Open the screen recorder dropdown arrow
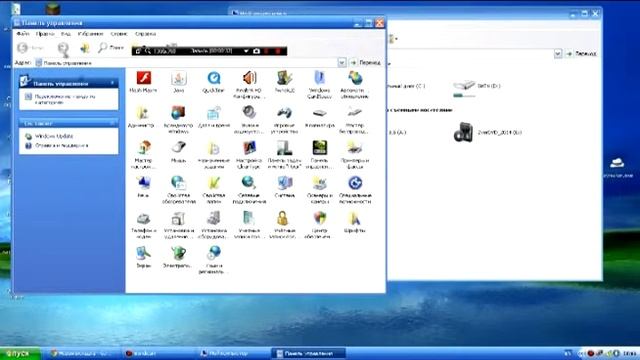Screen dimensions: 640x360 [246, 51]
